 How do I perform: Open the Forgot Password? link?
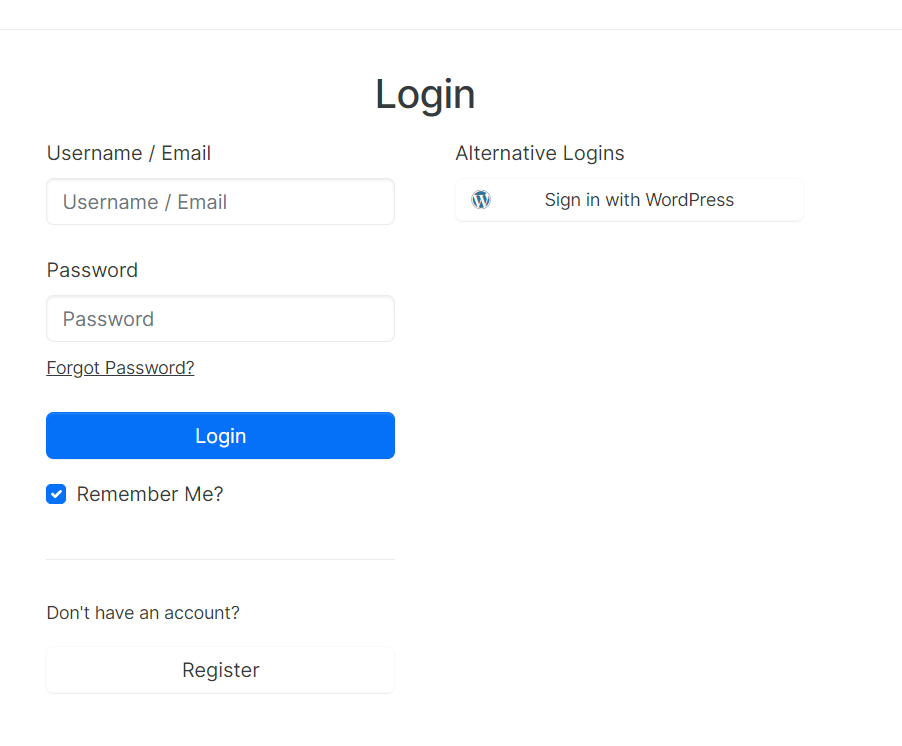(x=120, y=368)
